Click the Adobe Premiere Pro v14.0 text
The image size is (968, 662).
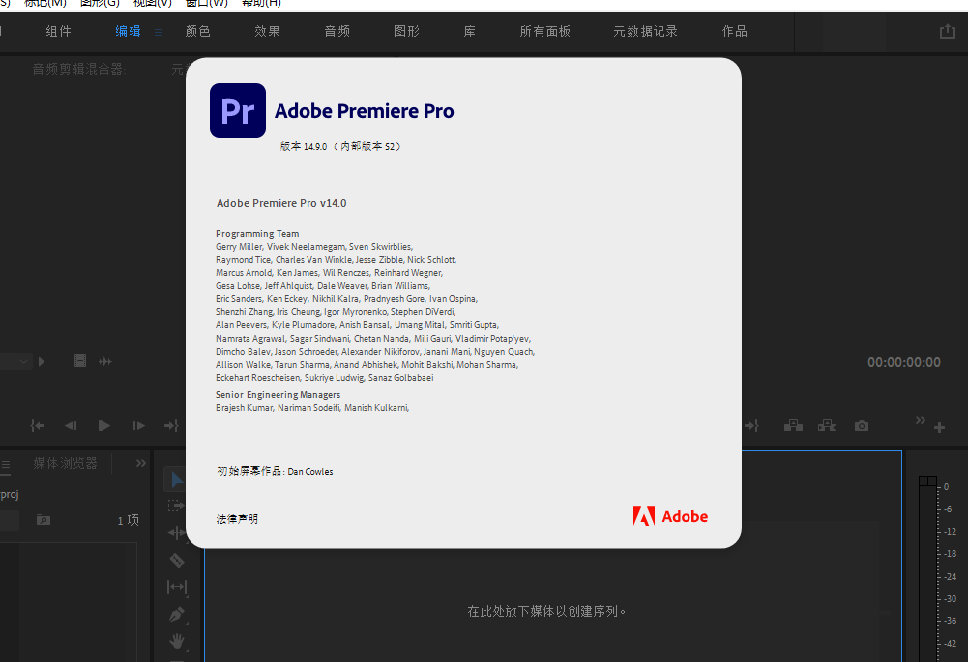[282, 203]
